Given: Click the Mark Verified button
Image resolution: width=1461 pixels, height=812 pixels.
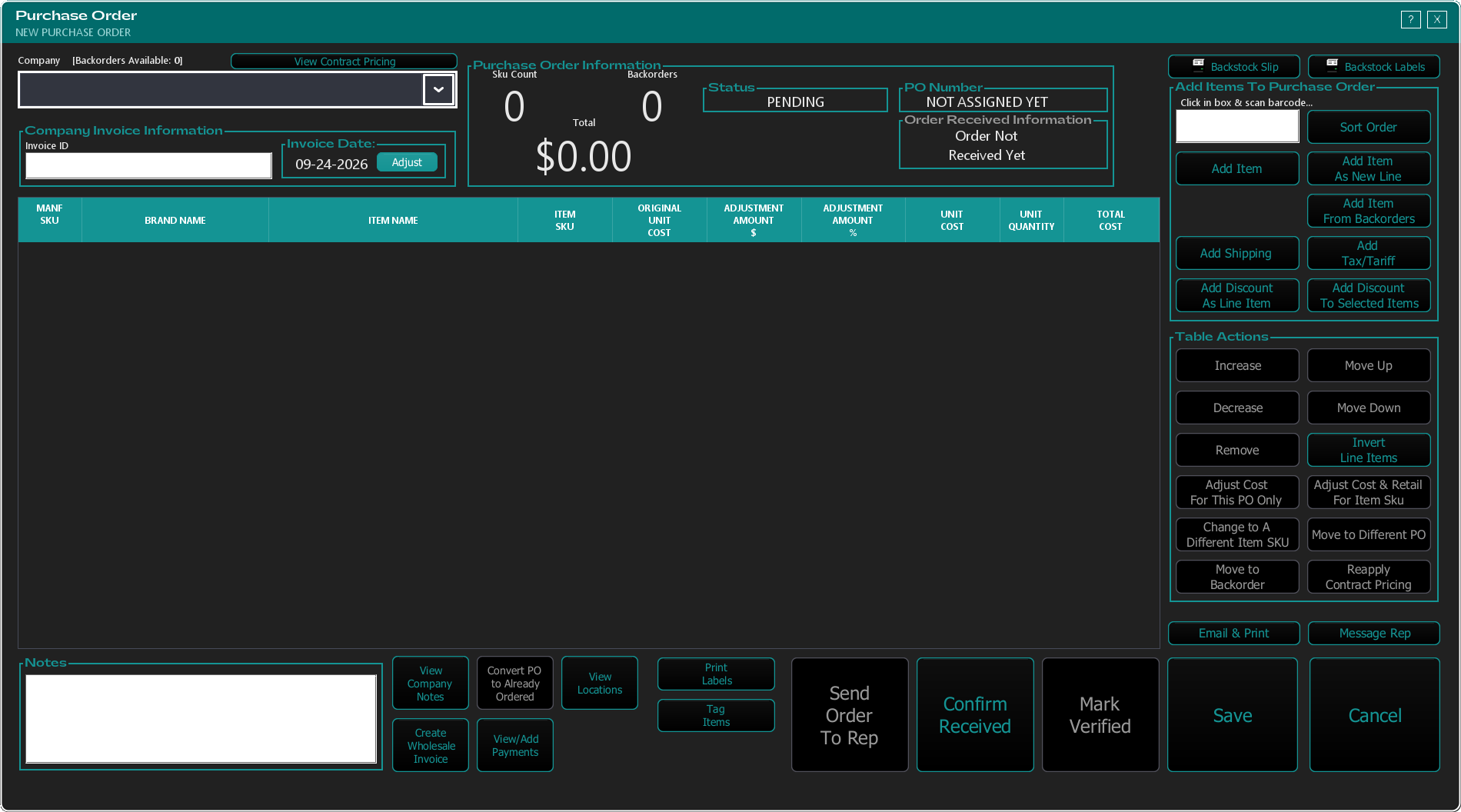Looking at the screenshot, I should tap(1100, 715).
